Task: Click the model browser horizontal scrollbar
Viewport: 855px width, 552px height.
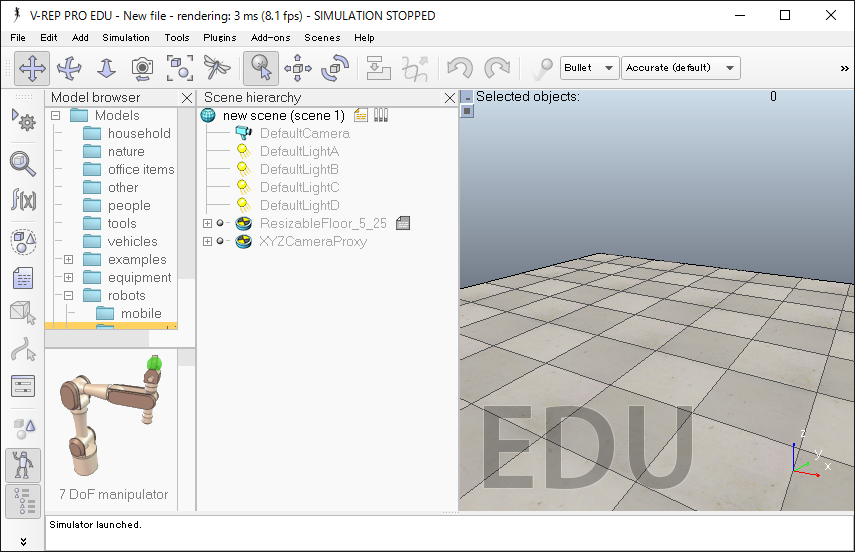Action: 97,339
